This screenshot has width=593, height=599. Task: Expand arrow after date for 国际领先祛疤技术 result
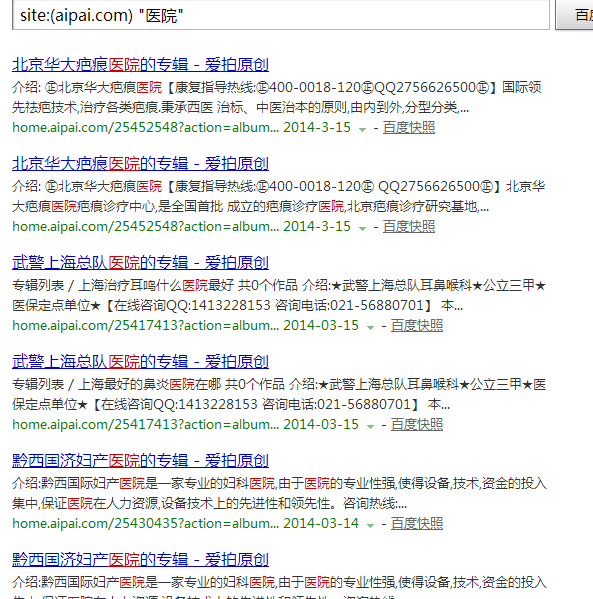pos(362,130)
